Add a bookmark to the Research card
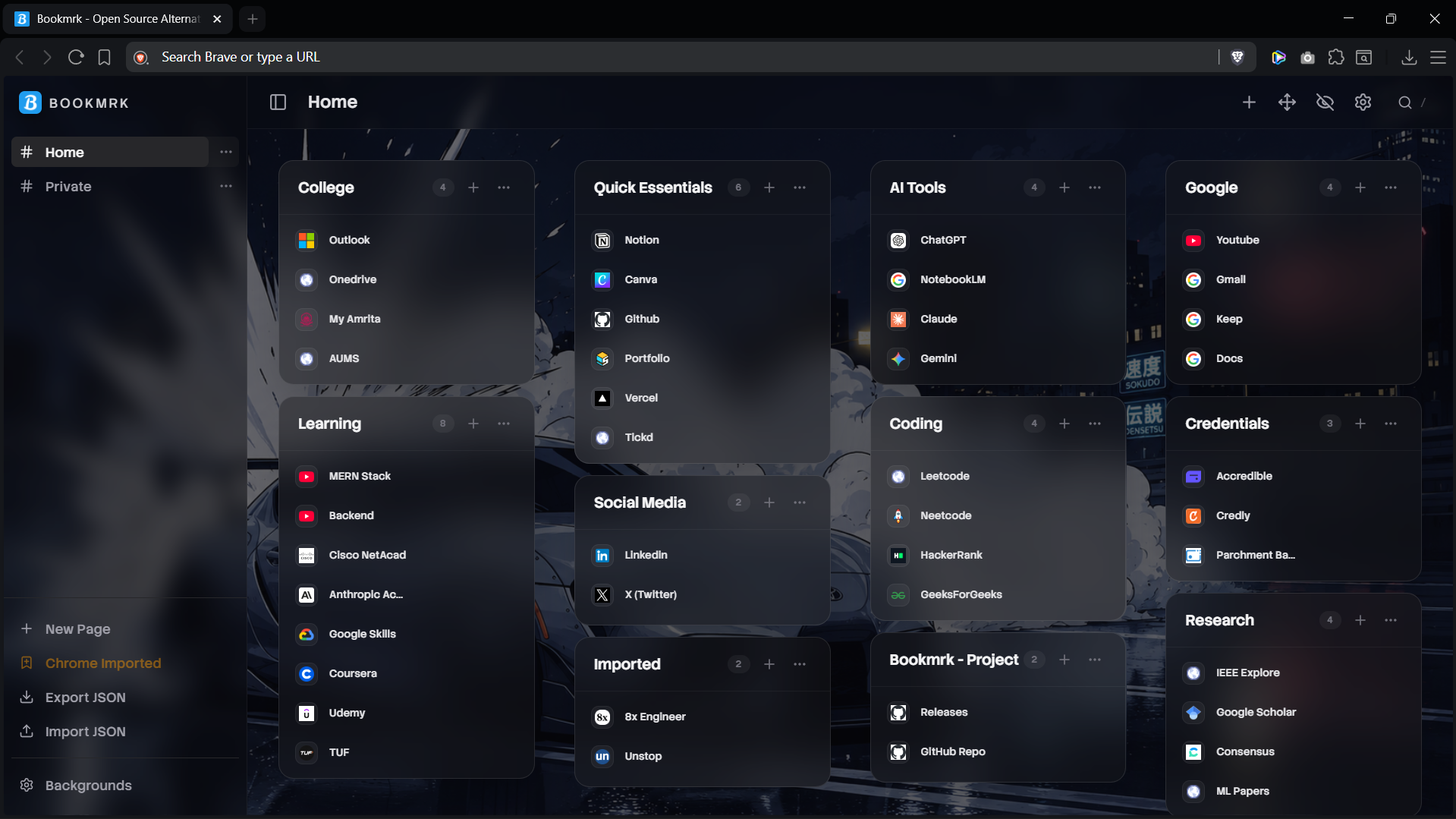Viewport: 1456px width, 819px height. 1360,620
